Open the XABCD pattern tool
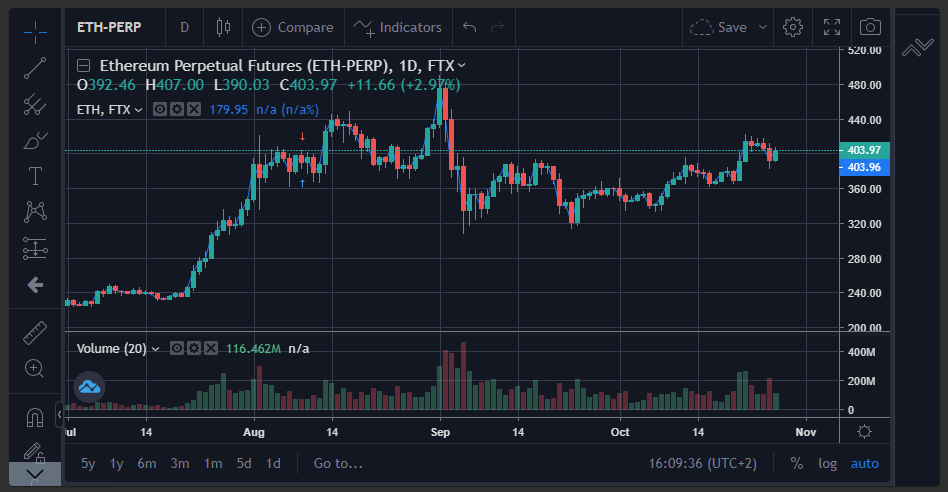 (x=35, y=212)
